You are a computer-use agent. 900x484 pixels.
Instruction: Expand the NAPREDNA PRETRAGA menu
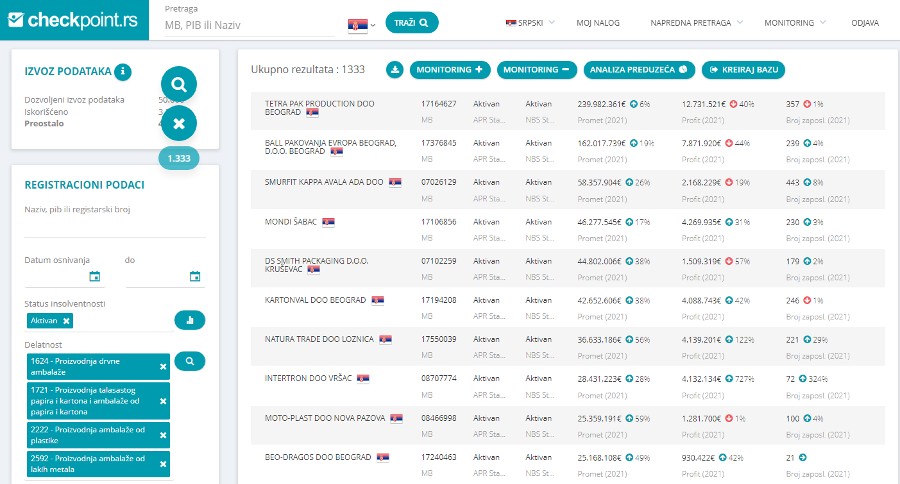696,23
